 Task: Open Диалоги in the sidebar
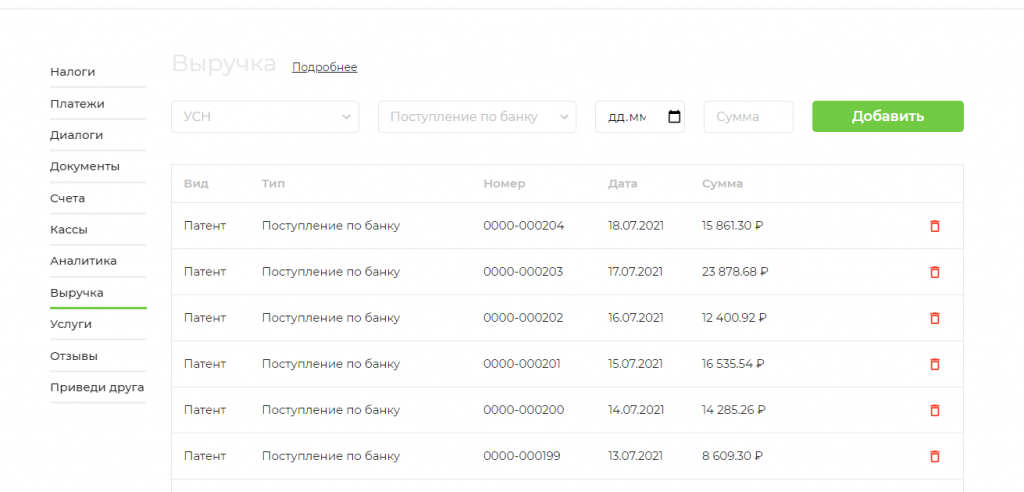click(x=76, y=135)
